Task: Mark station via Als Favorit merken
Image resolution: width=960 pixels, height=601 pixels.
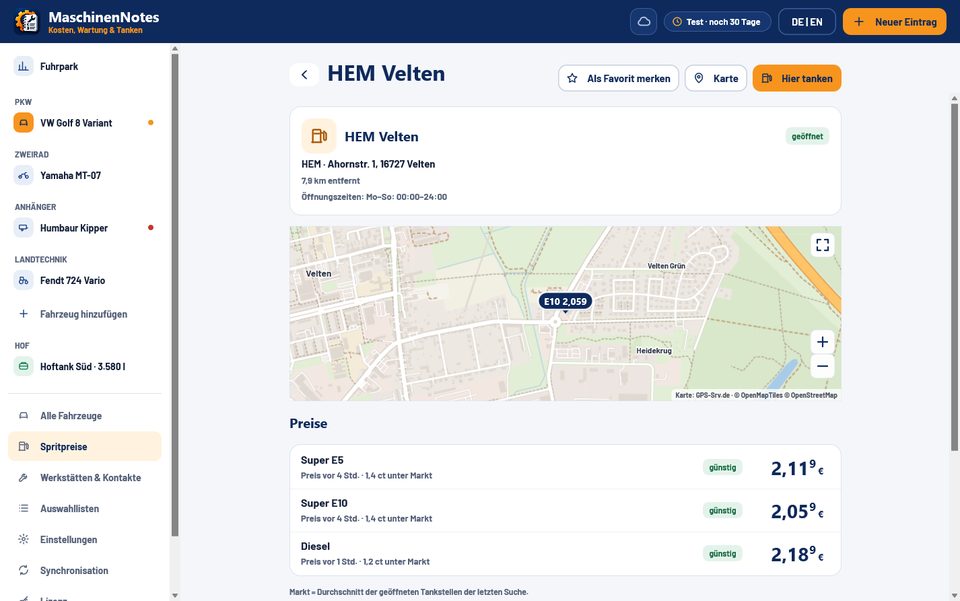Action: click(x=618, y=78)
